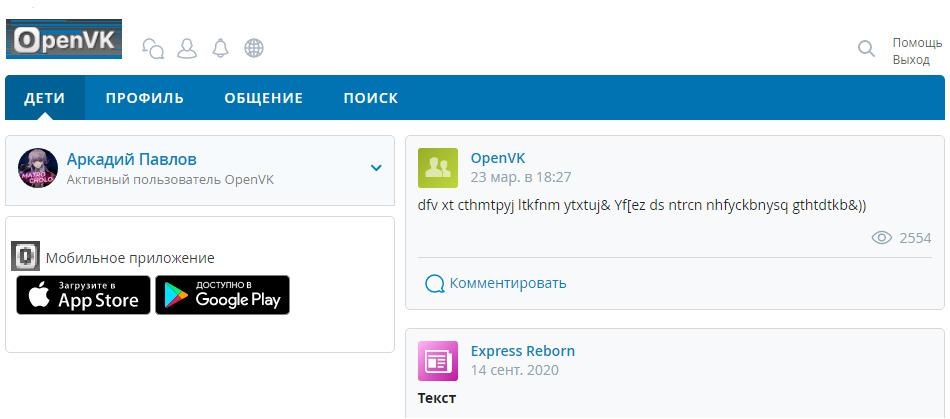Viewport: 950px width, 419px height.
Task: Click the OpenVK group green avatar
Action: pos(438,168)
